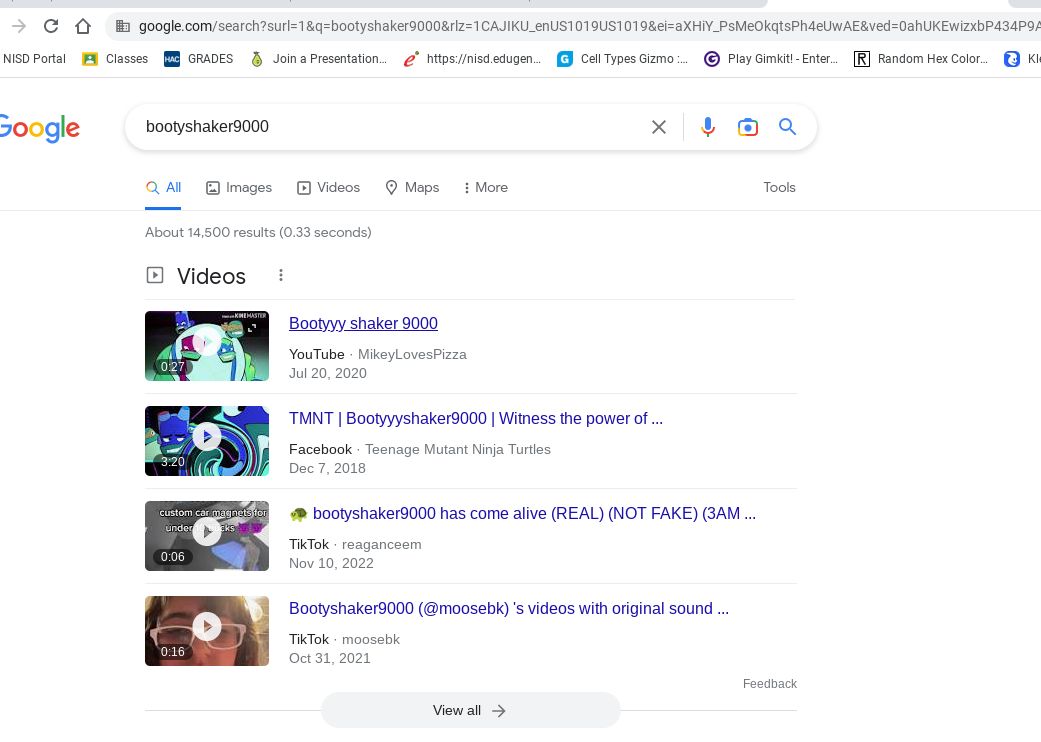Screen dimensions: 1041x742
Task: Click the Feedback link
Action: 769,684
